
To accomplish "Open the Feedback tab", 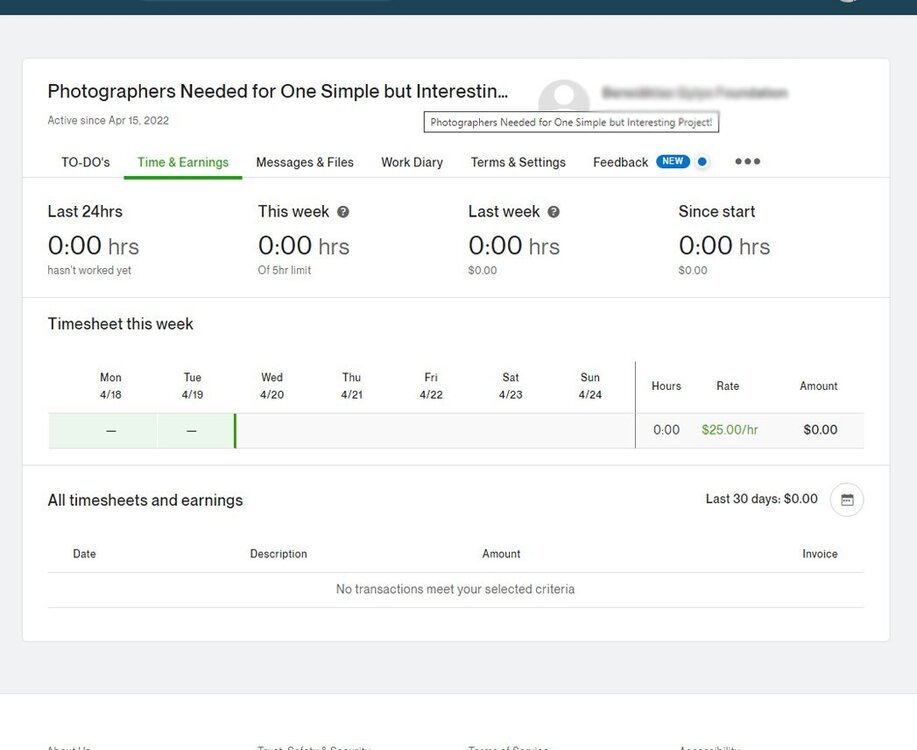I will point(620,162).
